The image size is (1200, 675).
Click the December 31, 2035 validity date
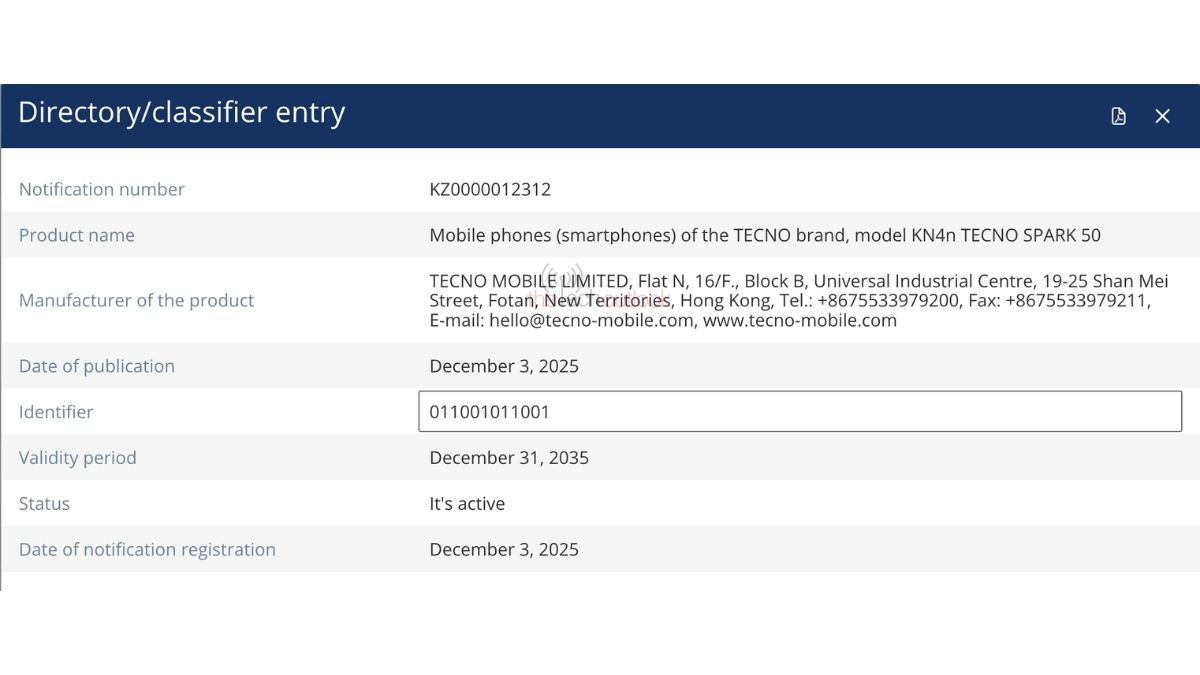pos(509,457)
